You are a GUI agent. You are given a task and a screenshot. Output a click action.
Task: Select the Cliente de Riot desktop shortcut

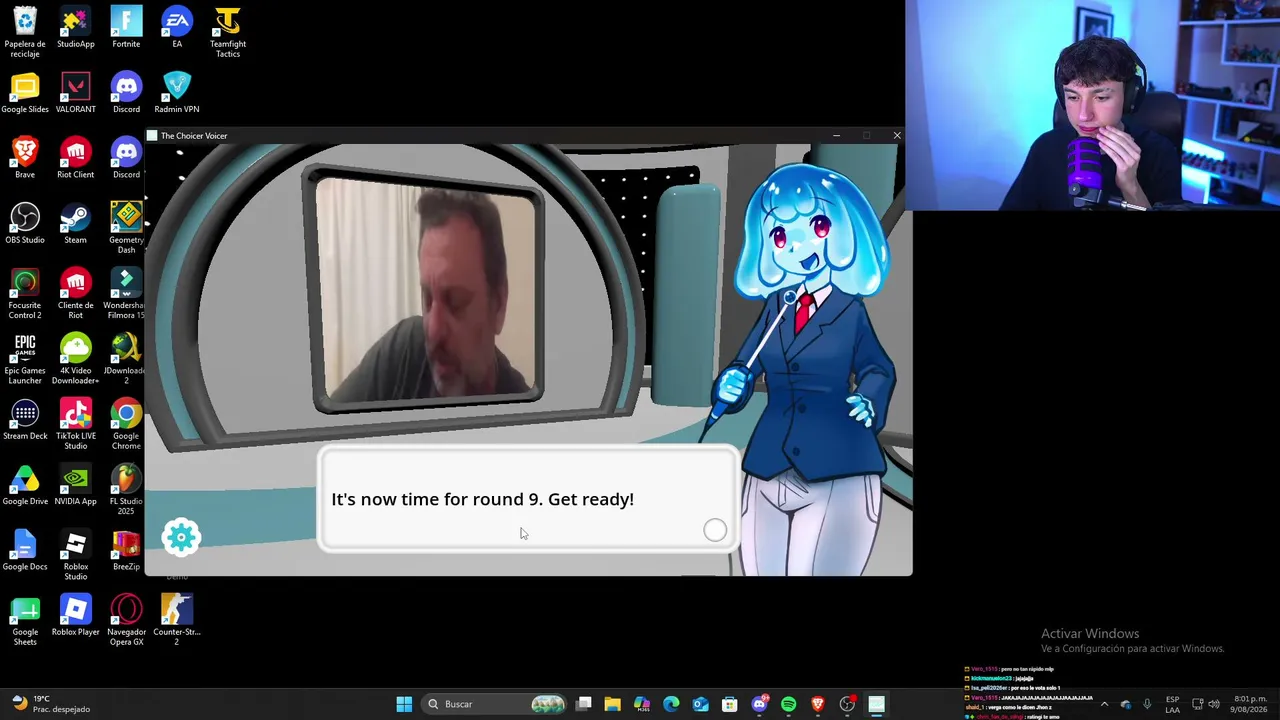[76, 294]
